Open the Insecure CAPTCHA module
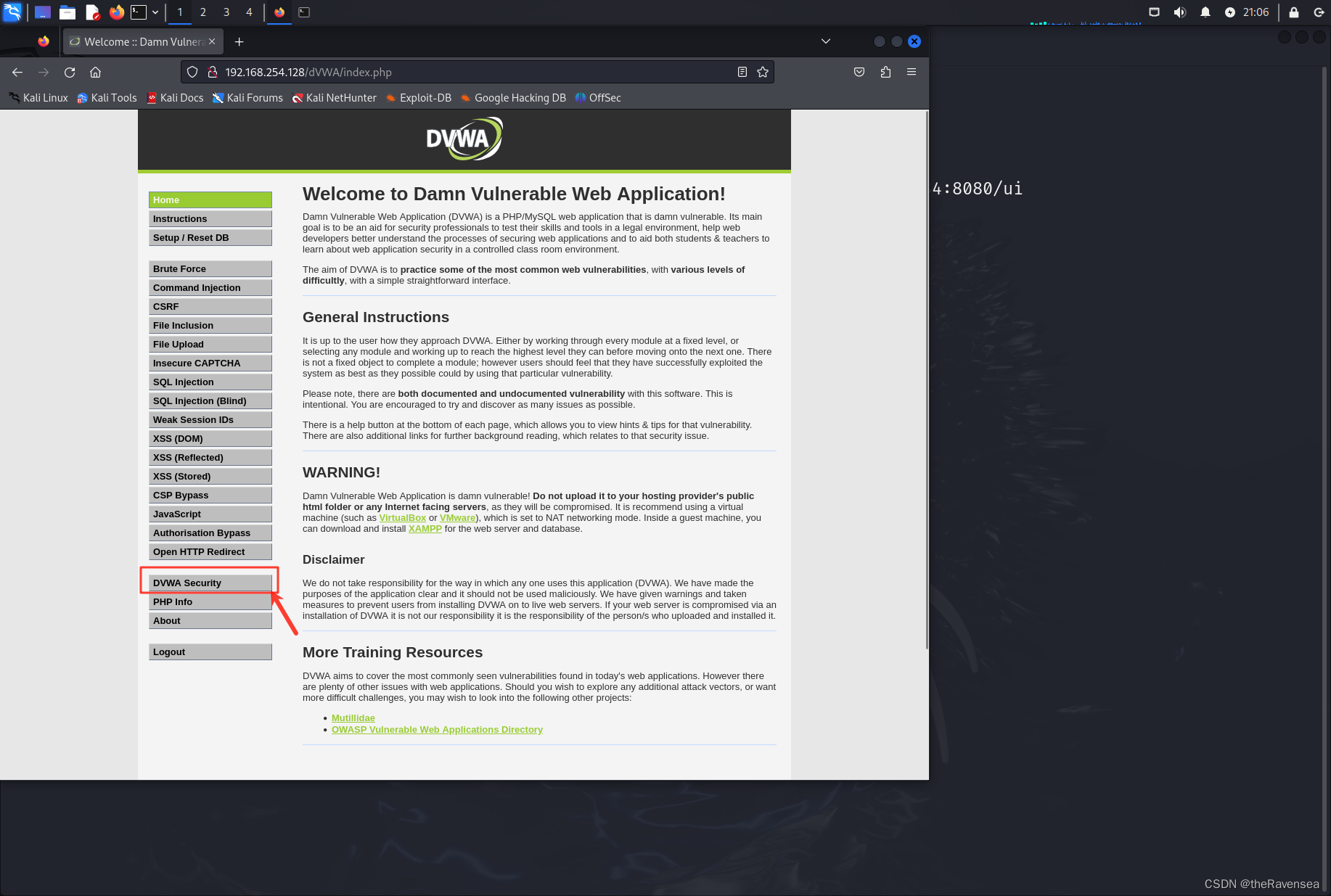 pyautogui.click(x=210, y=363)
